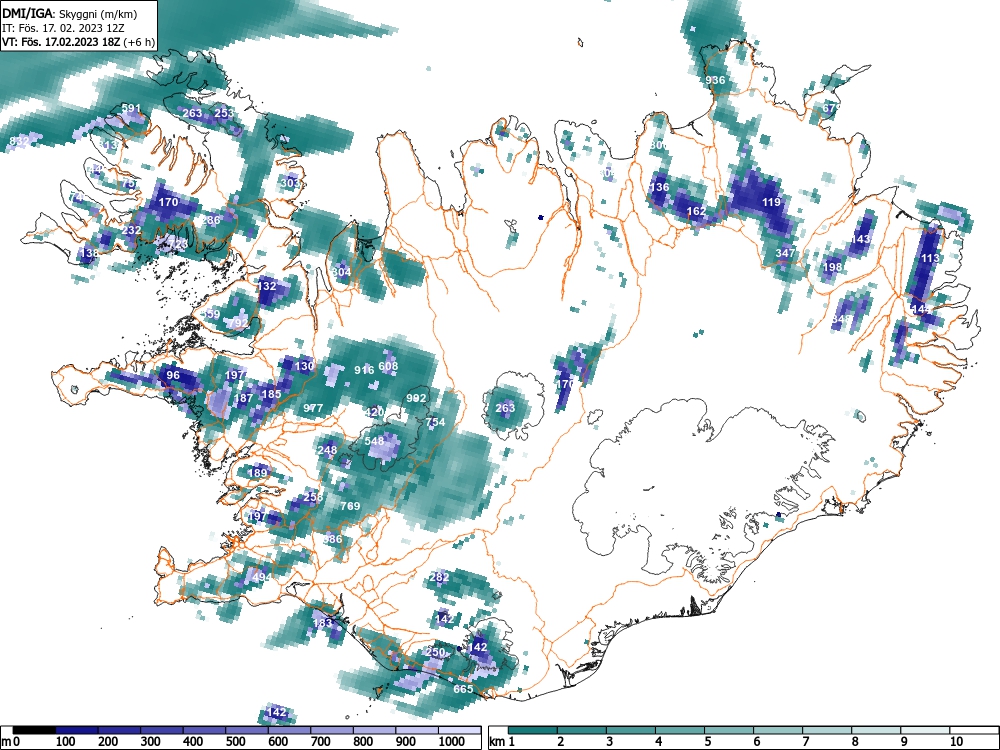Click the swatch between 900 and 1000 m

(x=417, y=730)
